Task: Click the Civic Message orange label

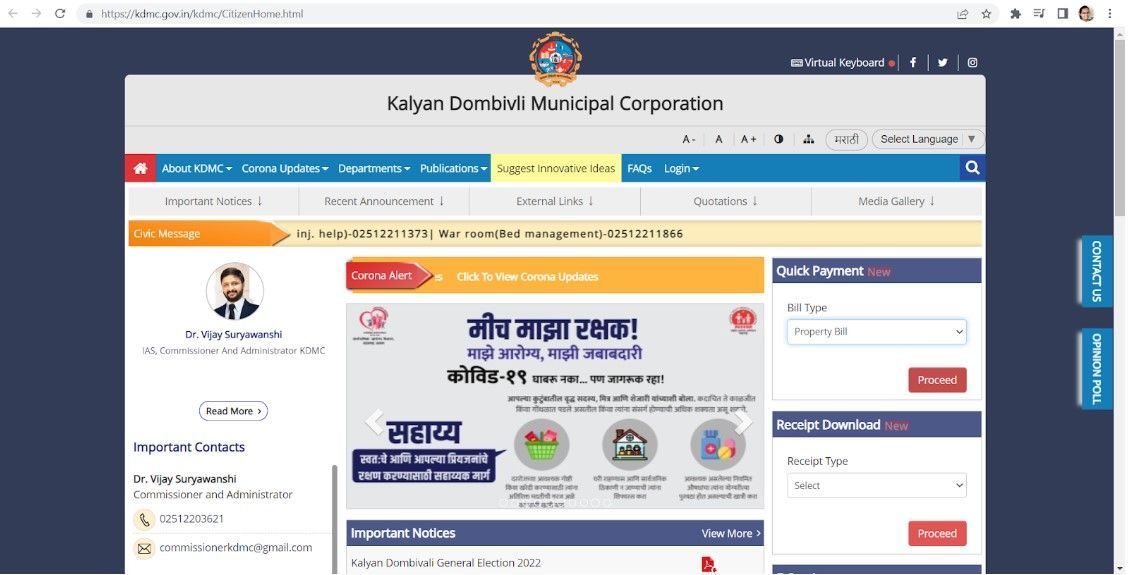Action: [209, 234]
